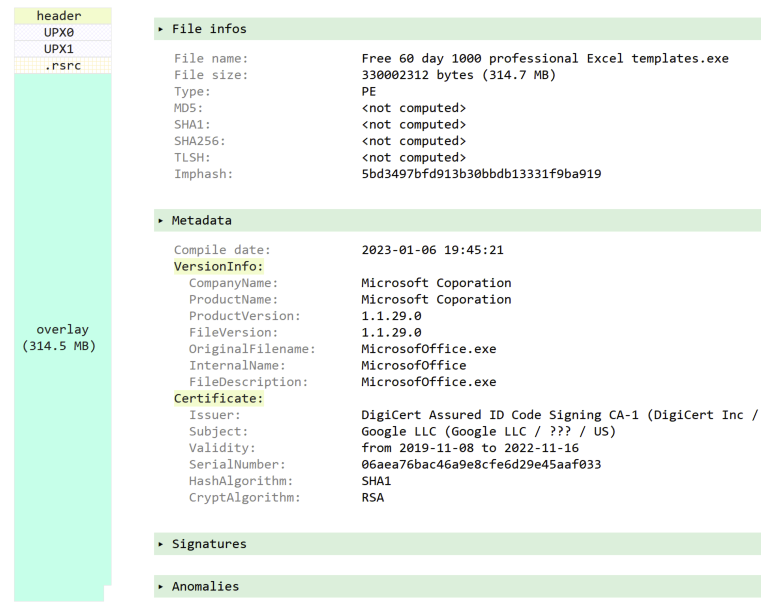Click the 'OriginalFilename:' label

click(252, 349)
